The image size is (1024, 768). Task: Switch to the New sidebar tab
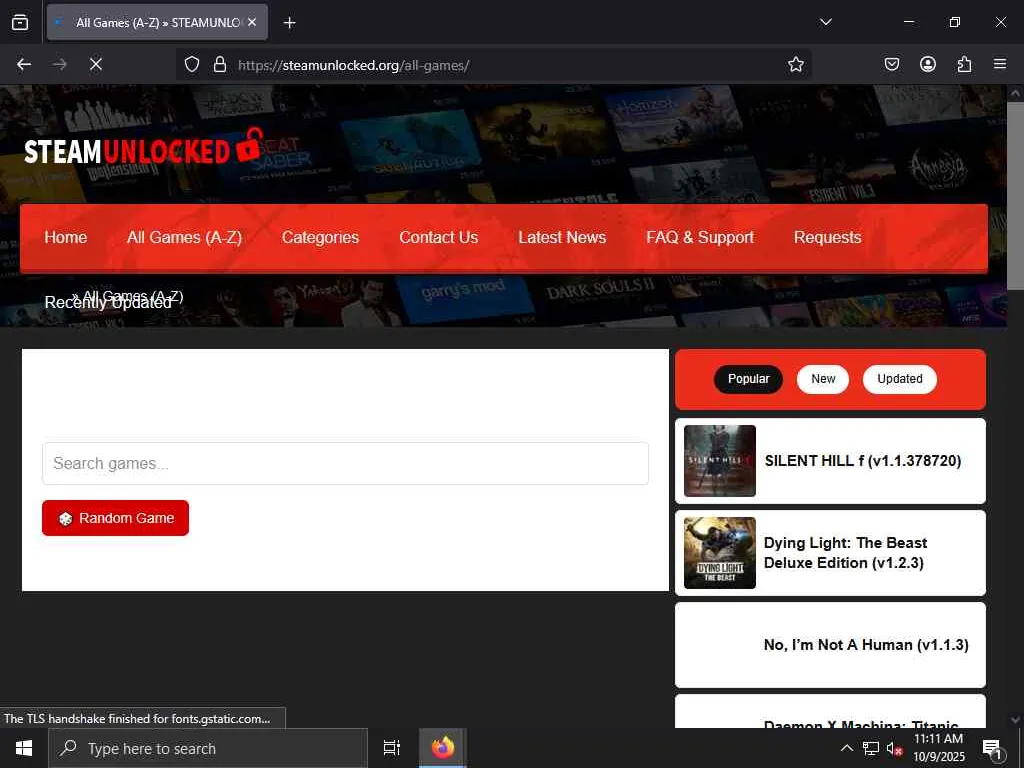[x=823, y=379]
